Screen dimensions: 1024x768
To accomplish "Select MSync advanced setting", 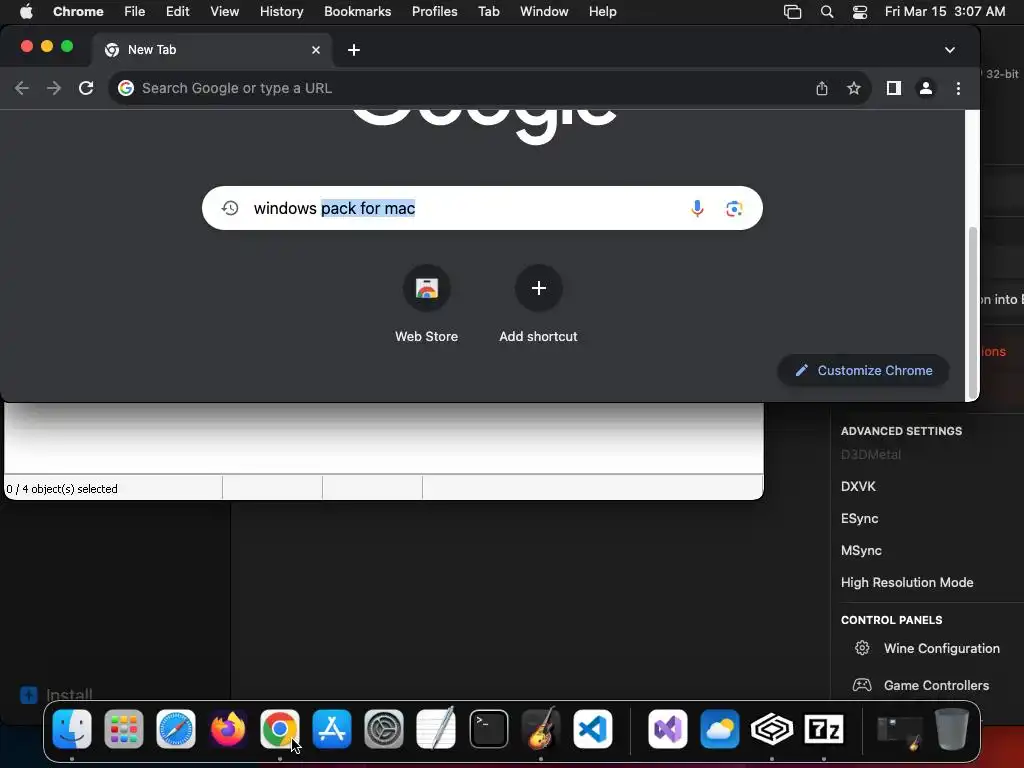I will coord(861,551).
